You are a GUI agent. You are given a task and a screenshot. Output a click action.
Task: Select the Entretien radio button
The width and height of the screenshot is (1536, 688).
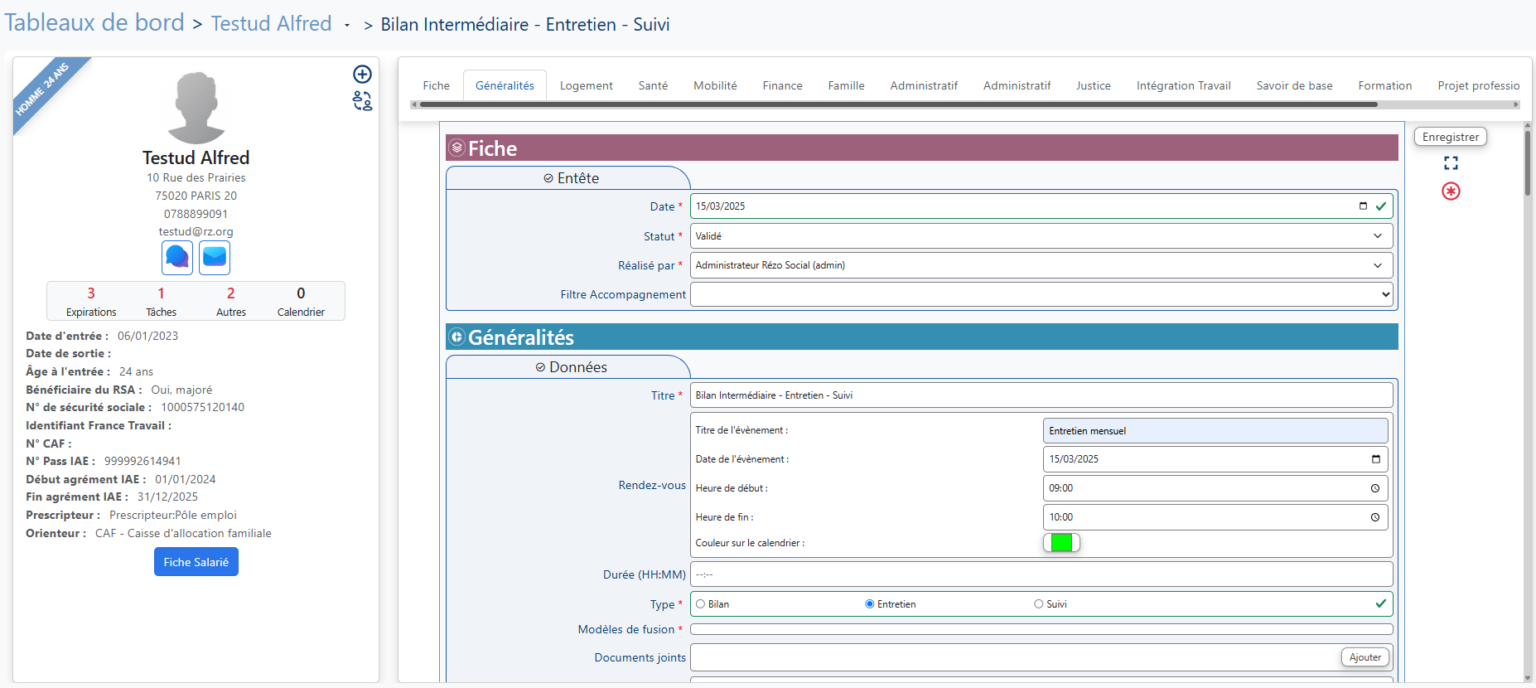click(x=869, y=604)
